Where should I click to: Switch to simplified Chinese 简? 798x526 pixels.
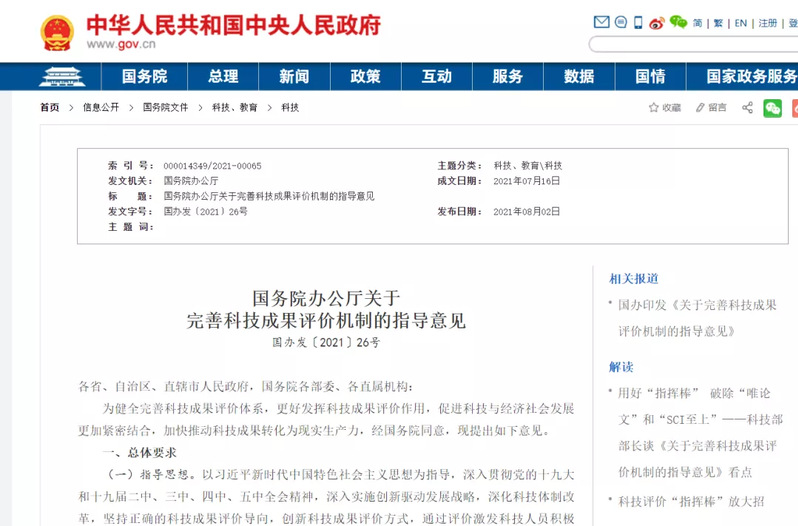coord(697,23)
